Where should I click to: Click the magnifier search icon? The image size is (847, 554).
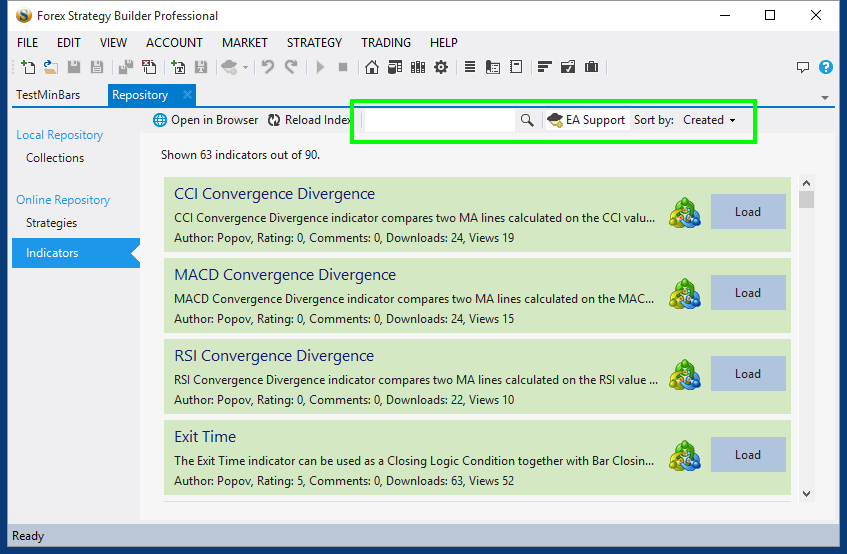click(x=527, y=120)
